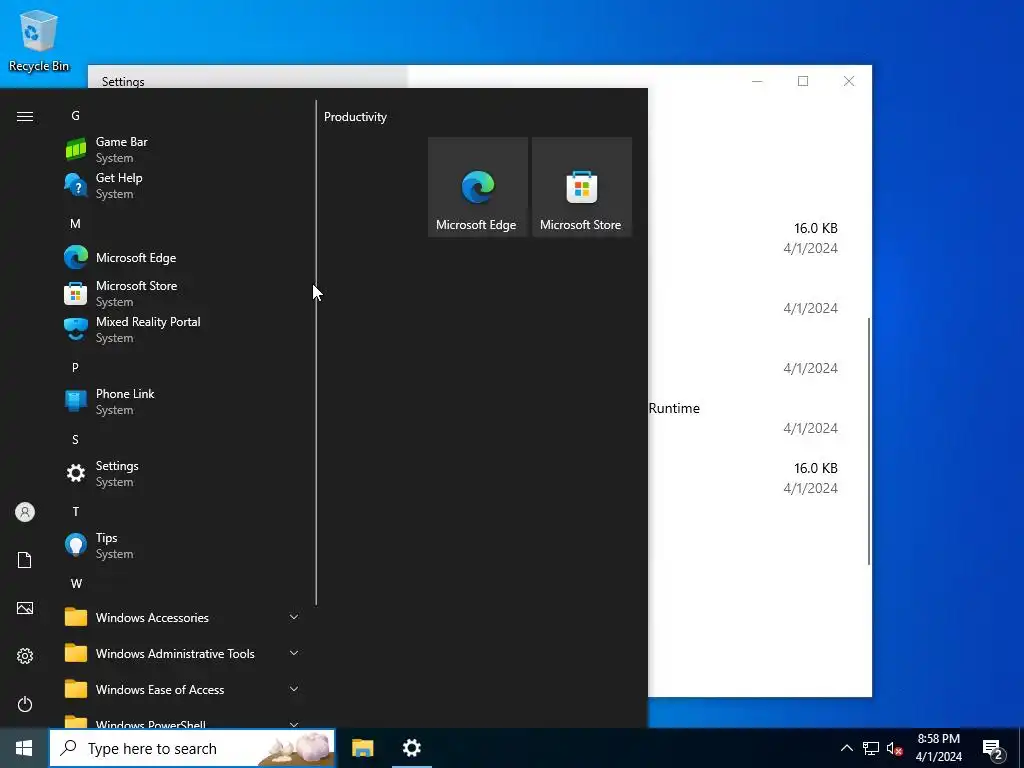1024x768 pixels.
Task: Launch Get Help app
Action: point(183,185)
